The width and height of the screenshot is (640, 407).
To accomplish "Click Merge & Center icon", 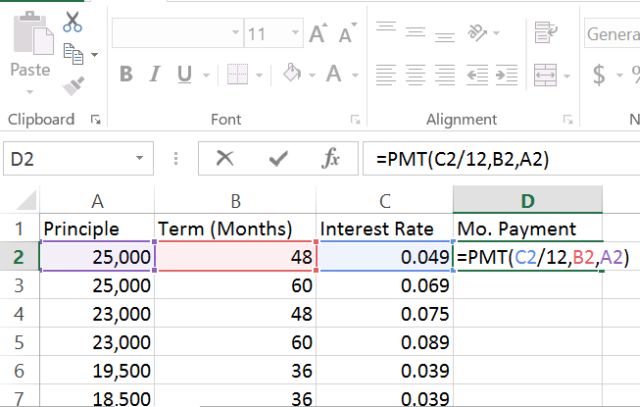I will [x=545, y=75].
